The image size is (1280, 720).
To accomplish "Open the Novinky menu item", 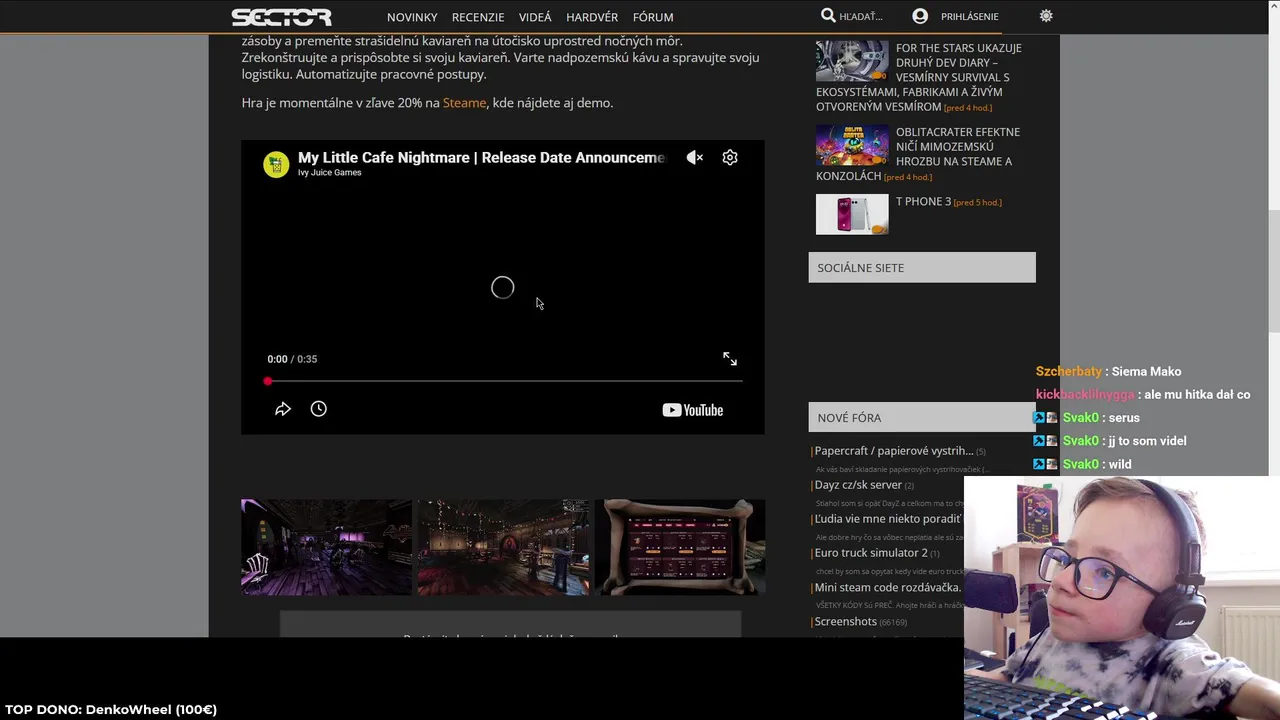I will 412,17.
